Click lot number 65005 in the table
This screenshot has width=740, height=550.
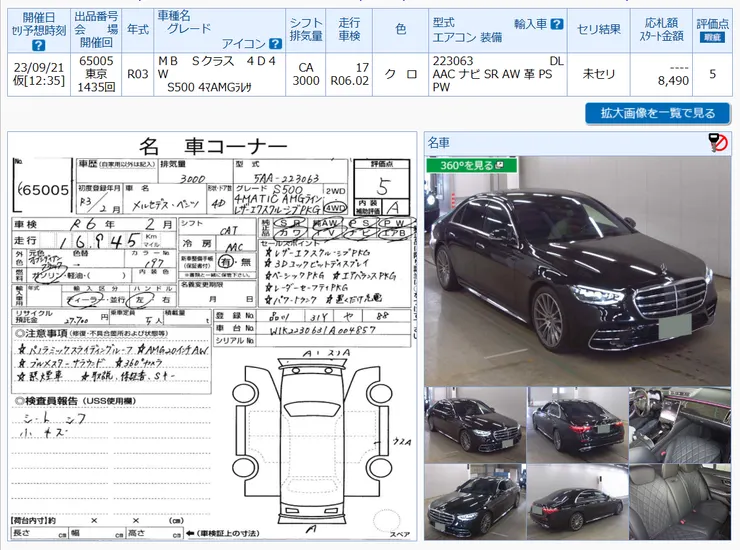coord(97,60)
